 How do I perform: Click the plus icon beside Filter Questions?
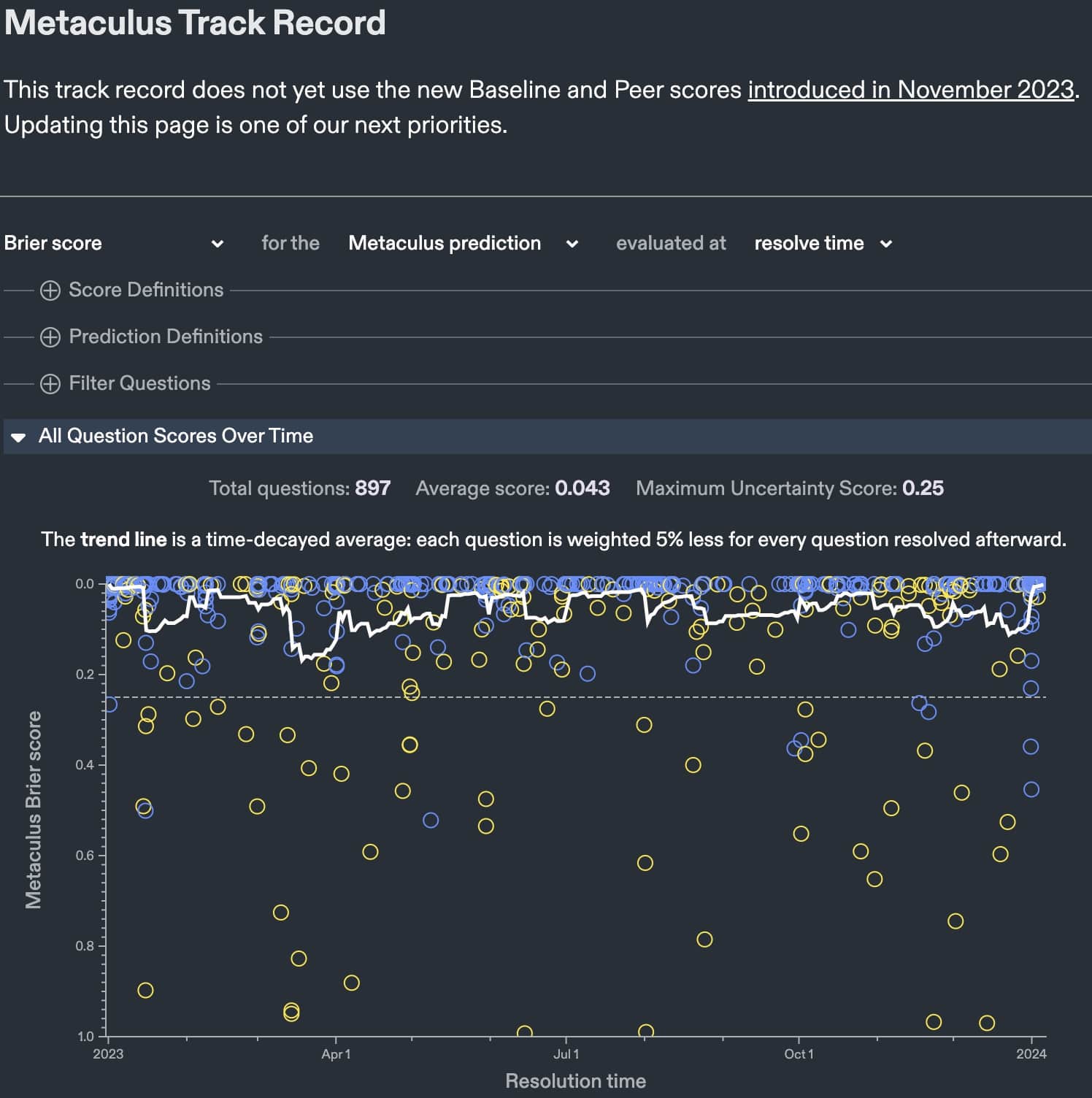click(50, 383)
